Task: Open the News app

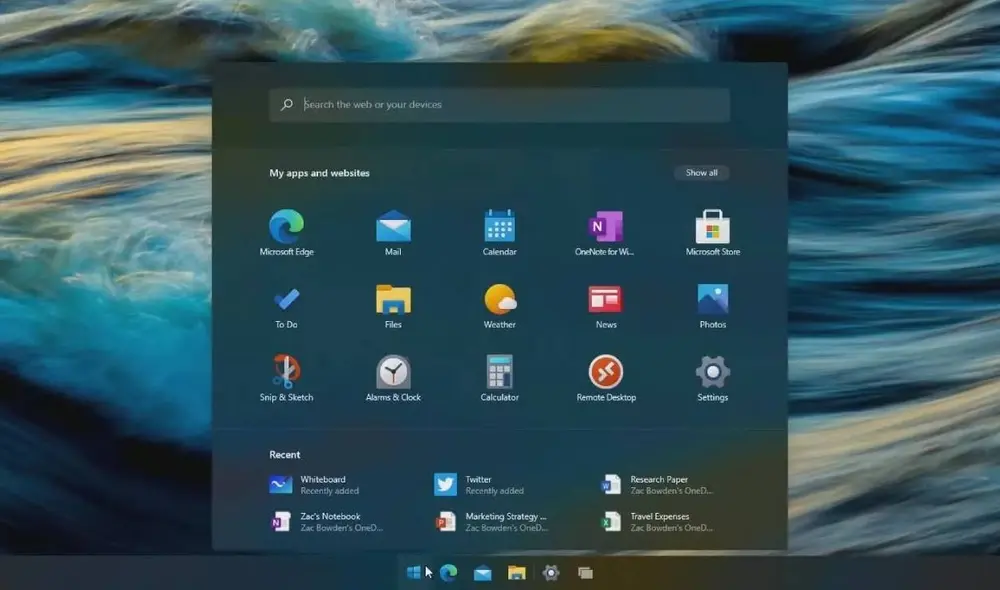Action: 605,301
